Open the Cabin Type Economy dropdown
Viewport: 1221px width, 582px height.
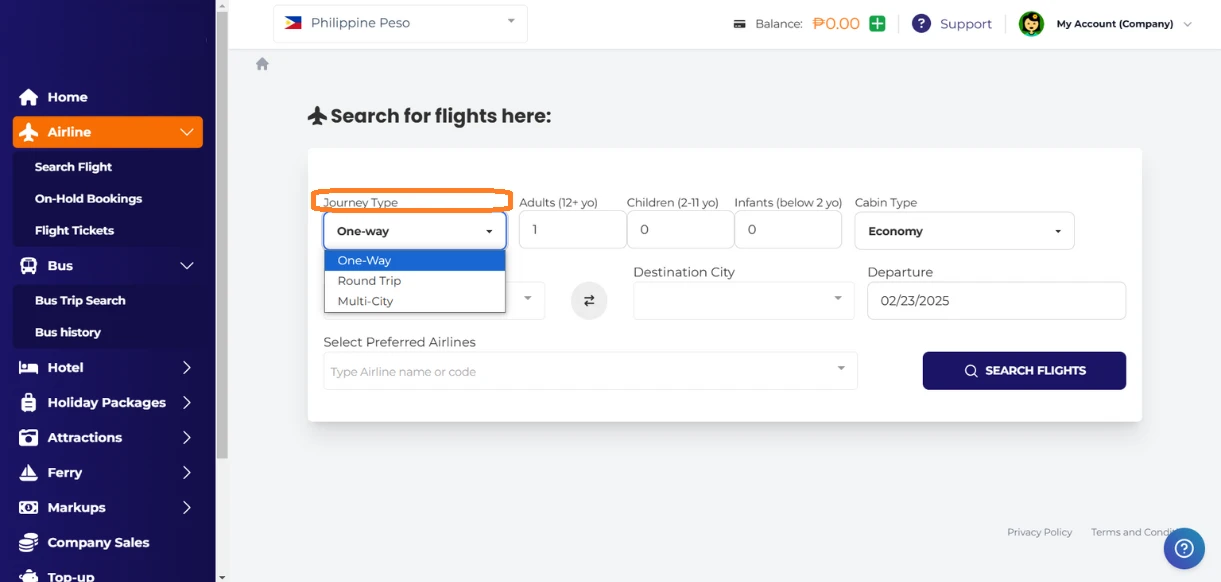click(x=964, y=231)
